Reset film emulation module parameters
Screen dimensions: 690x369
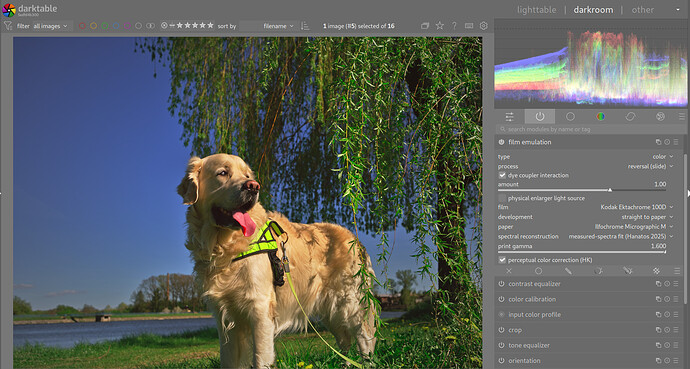(x=667, y=142)
